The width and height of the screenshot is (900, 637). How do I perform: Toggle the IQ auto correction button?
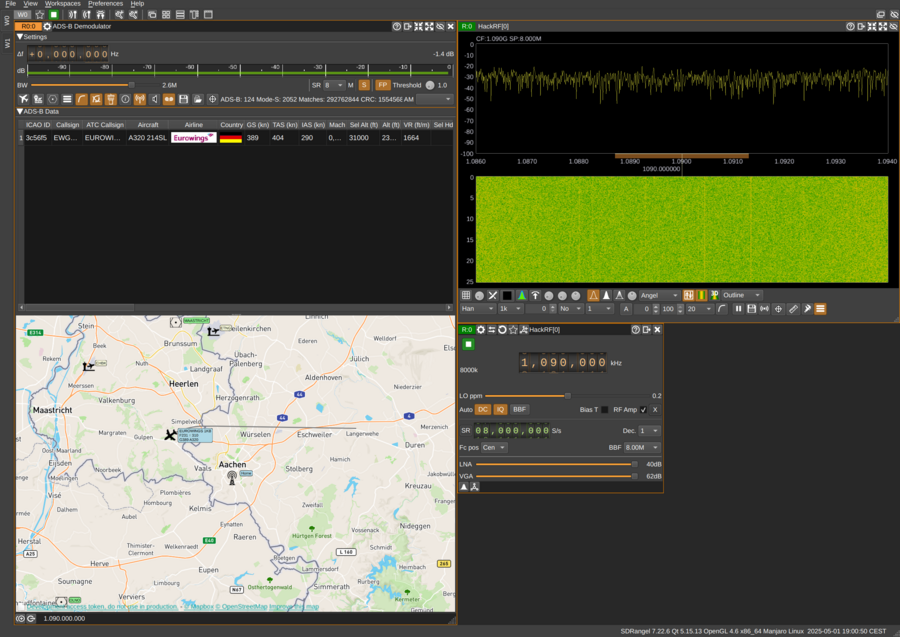[x=500, y=409]
